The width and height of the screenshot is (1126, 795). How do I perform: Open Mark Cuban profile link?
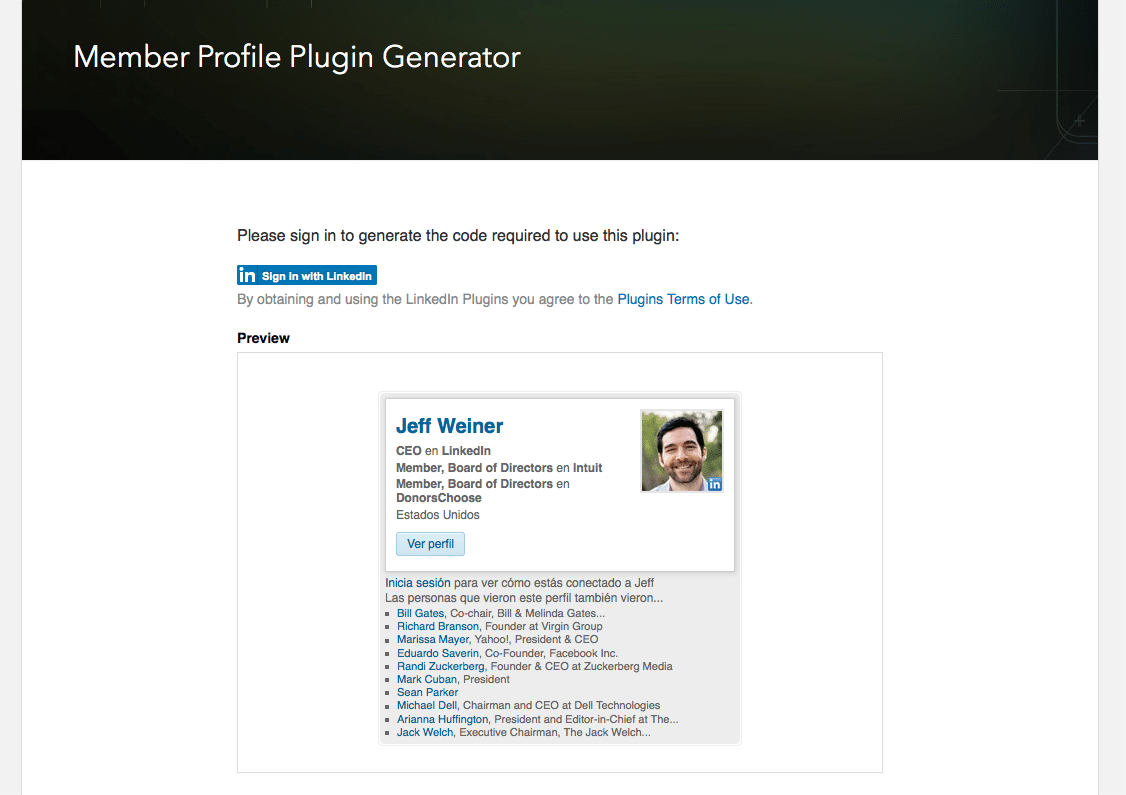(x=427, y=679)
